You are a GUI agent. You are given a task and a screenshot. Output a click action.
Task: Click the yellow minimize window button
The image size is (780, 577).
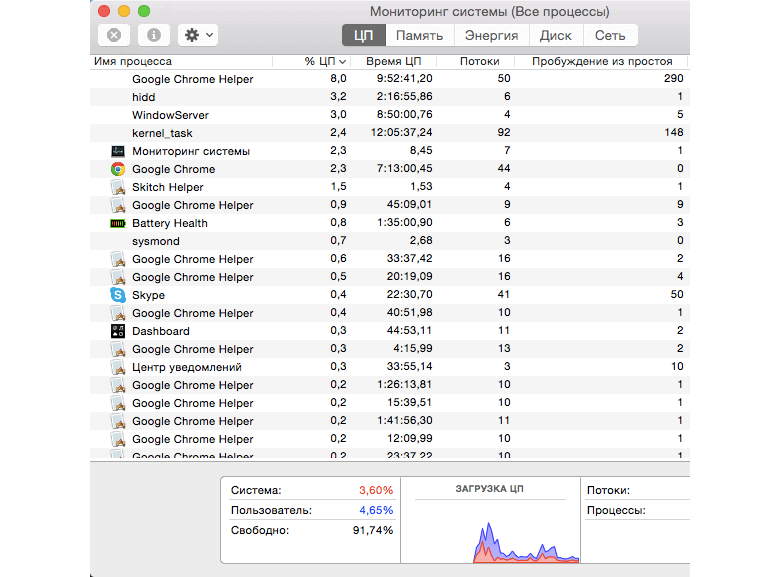pos(124,11)
